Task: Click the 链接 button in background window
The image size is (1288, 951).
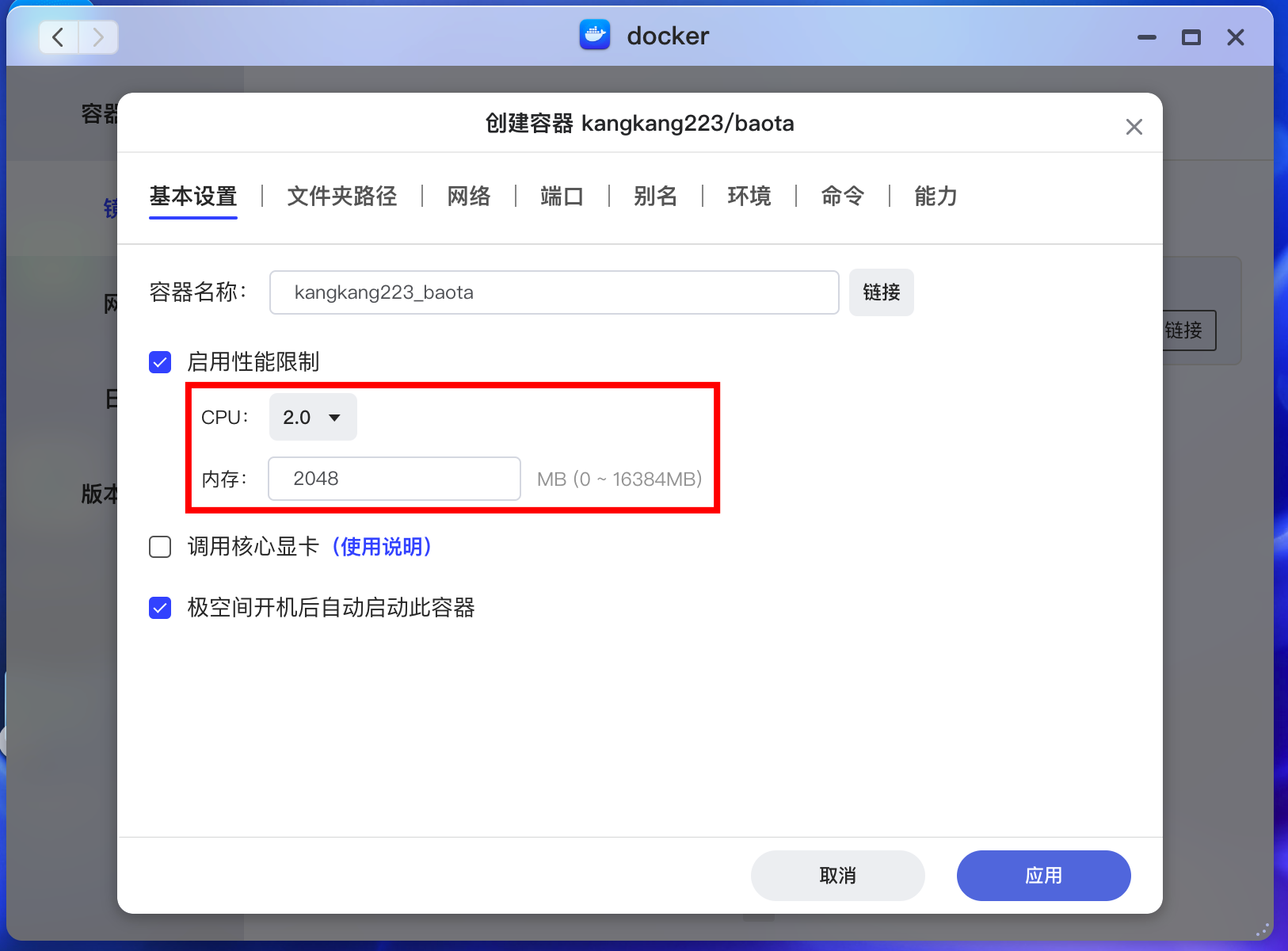Action: pyautogui.click(x=1189, y=330)
